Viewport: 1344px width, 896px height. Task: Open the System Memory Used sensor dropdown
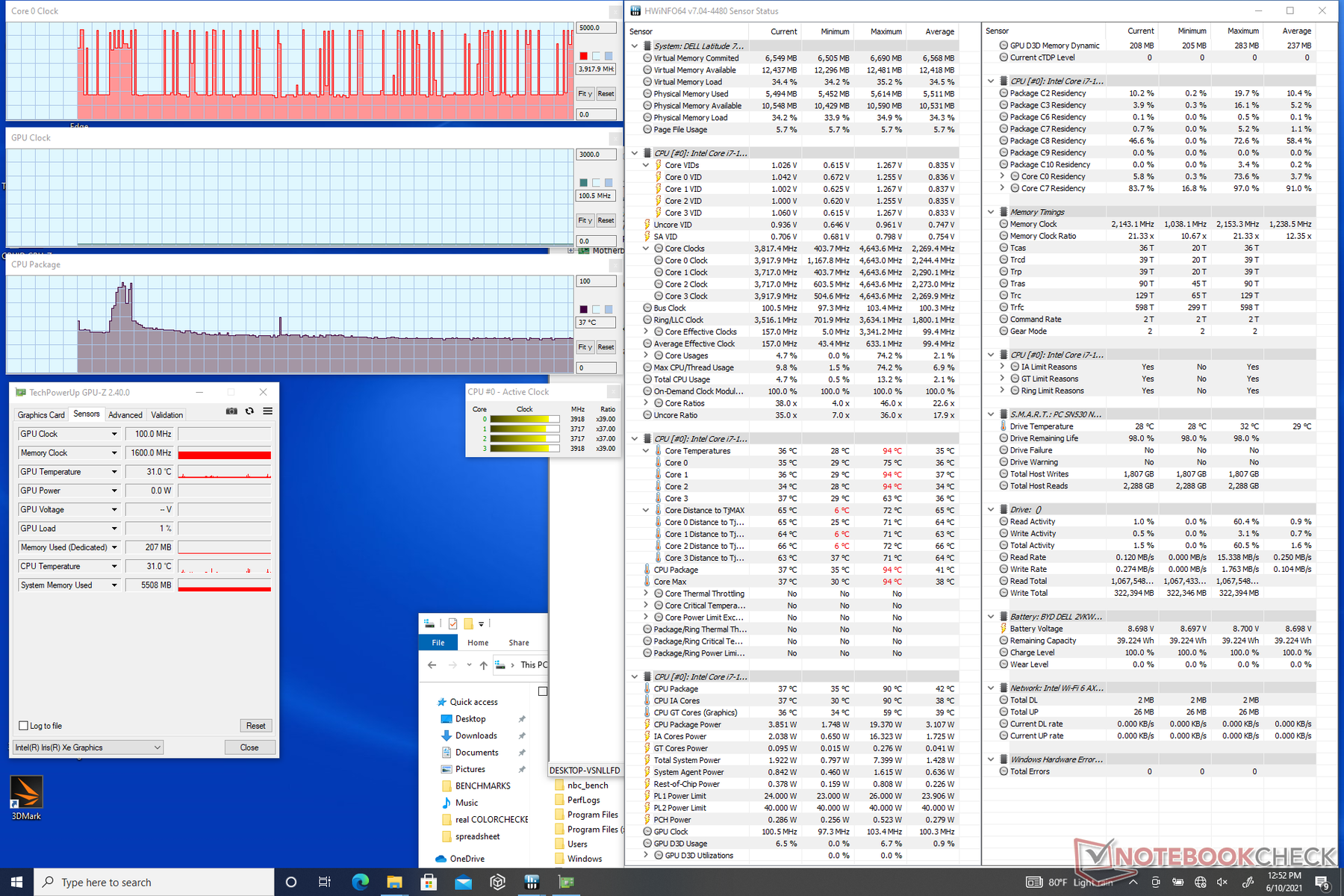[114, 585]
